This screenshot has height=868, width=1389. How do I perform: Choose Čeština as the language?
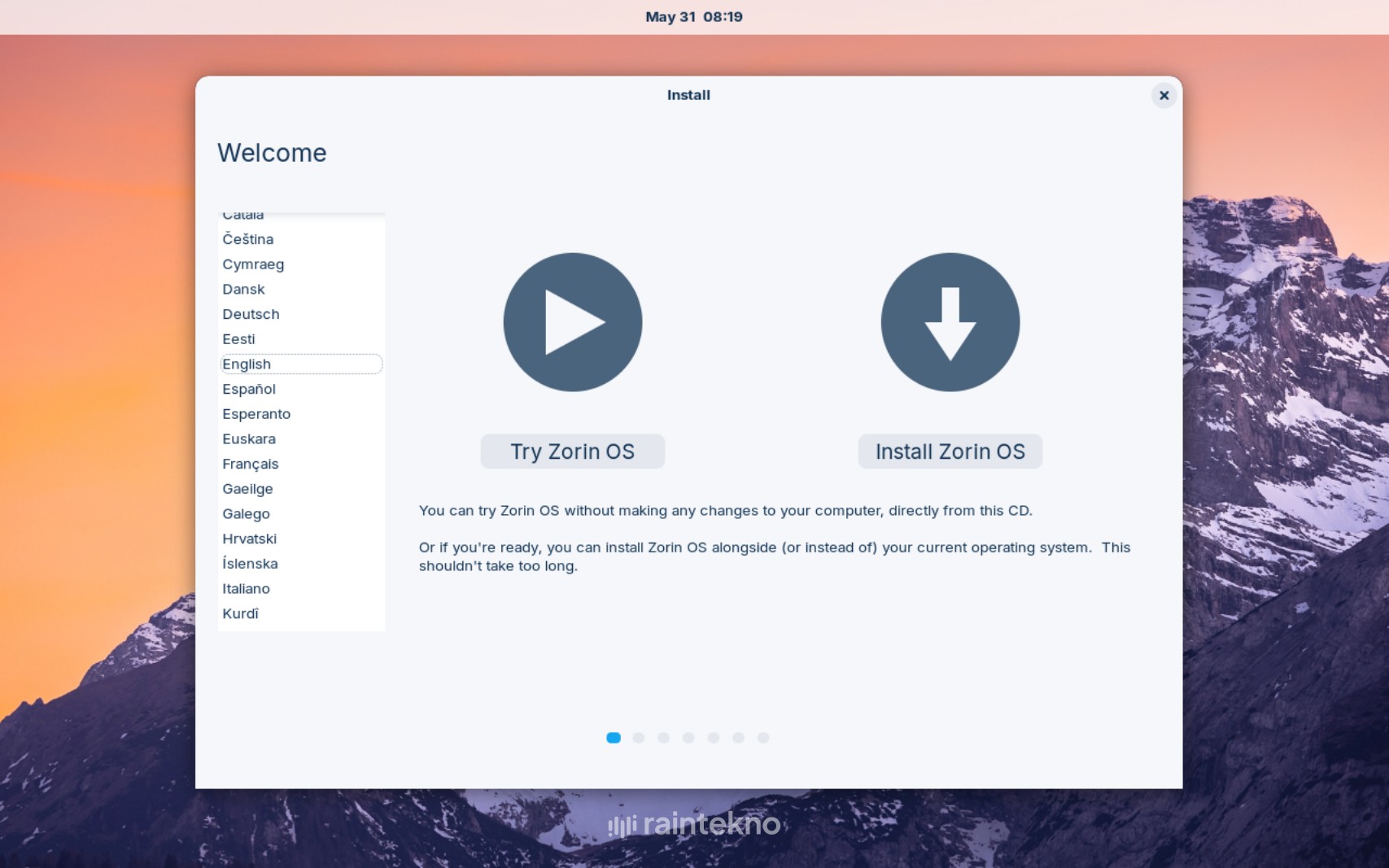pyautogui.click(x=248, y=239)
